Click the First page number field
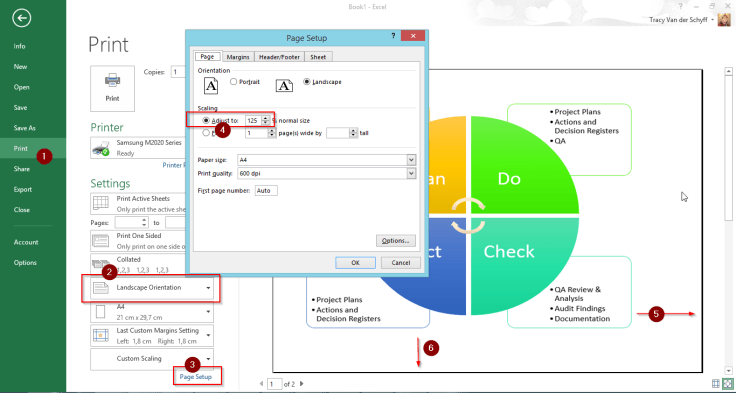 (x=266, y=191)
